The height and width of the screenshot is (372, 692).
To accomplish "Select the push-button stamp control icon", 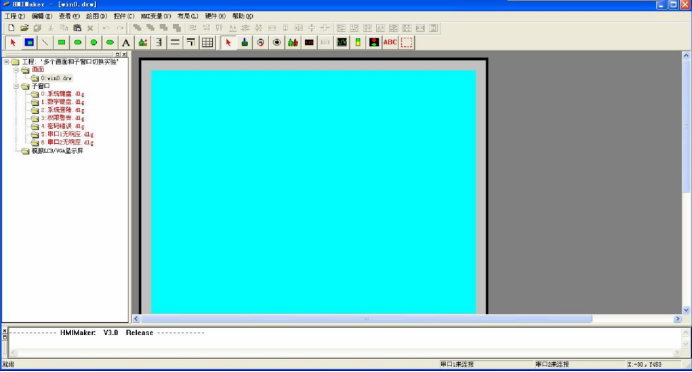I will tap(244, 42).
